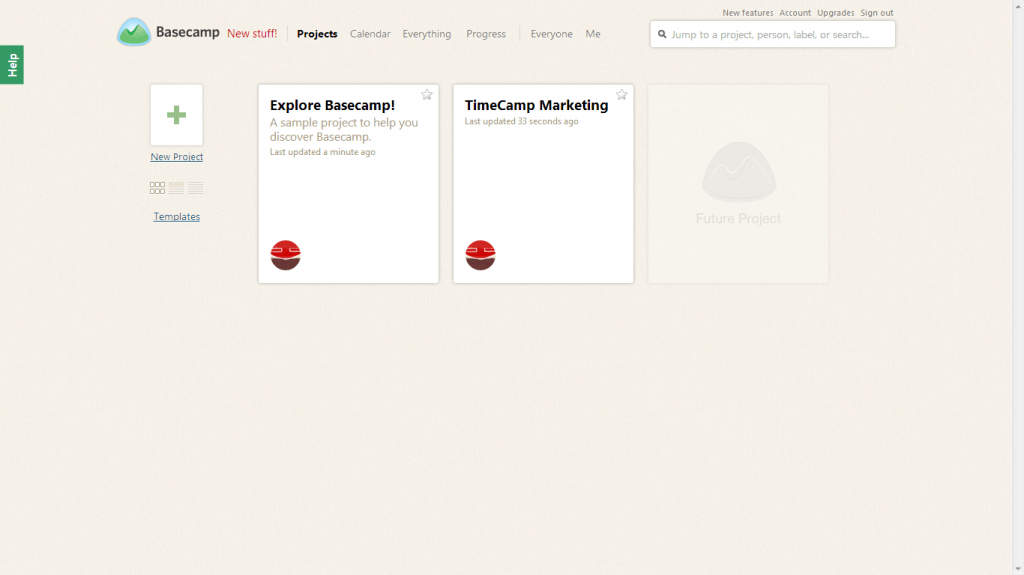The height and width of the screenshot is (575, 1024).
Task: Click the green plus New Project tile
Action: click(176, 115)
